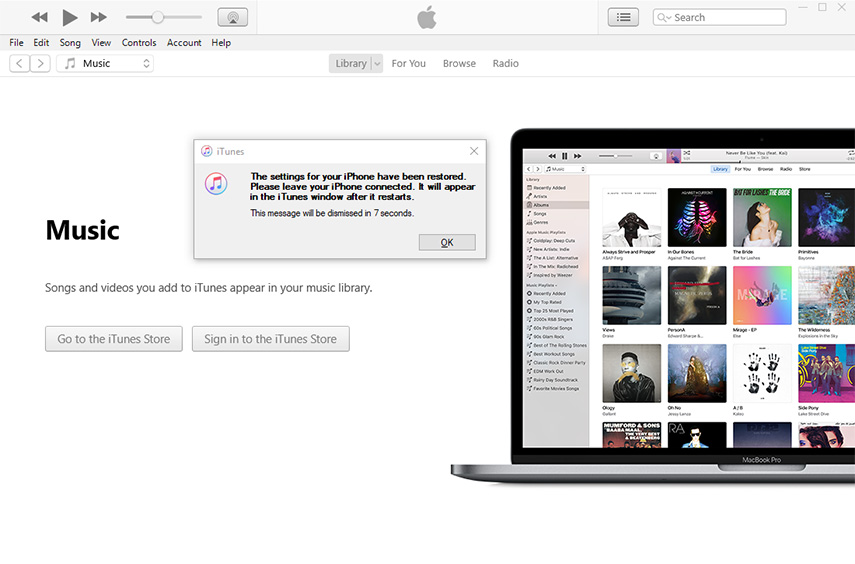
Task: Switch to the For You tab
Action: [x=408, y=63]
